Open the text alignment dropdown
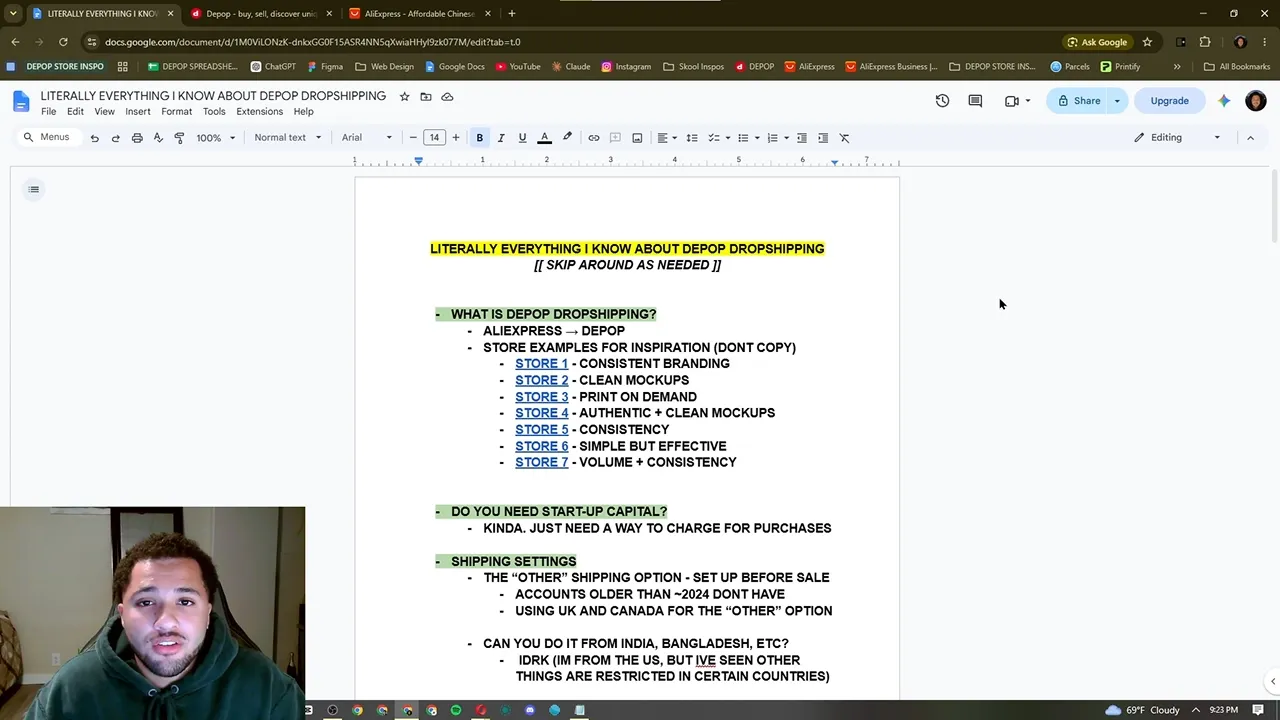The height and width of the screenshot is (720, 1280). point(667,138)
